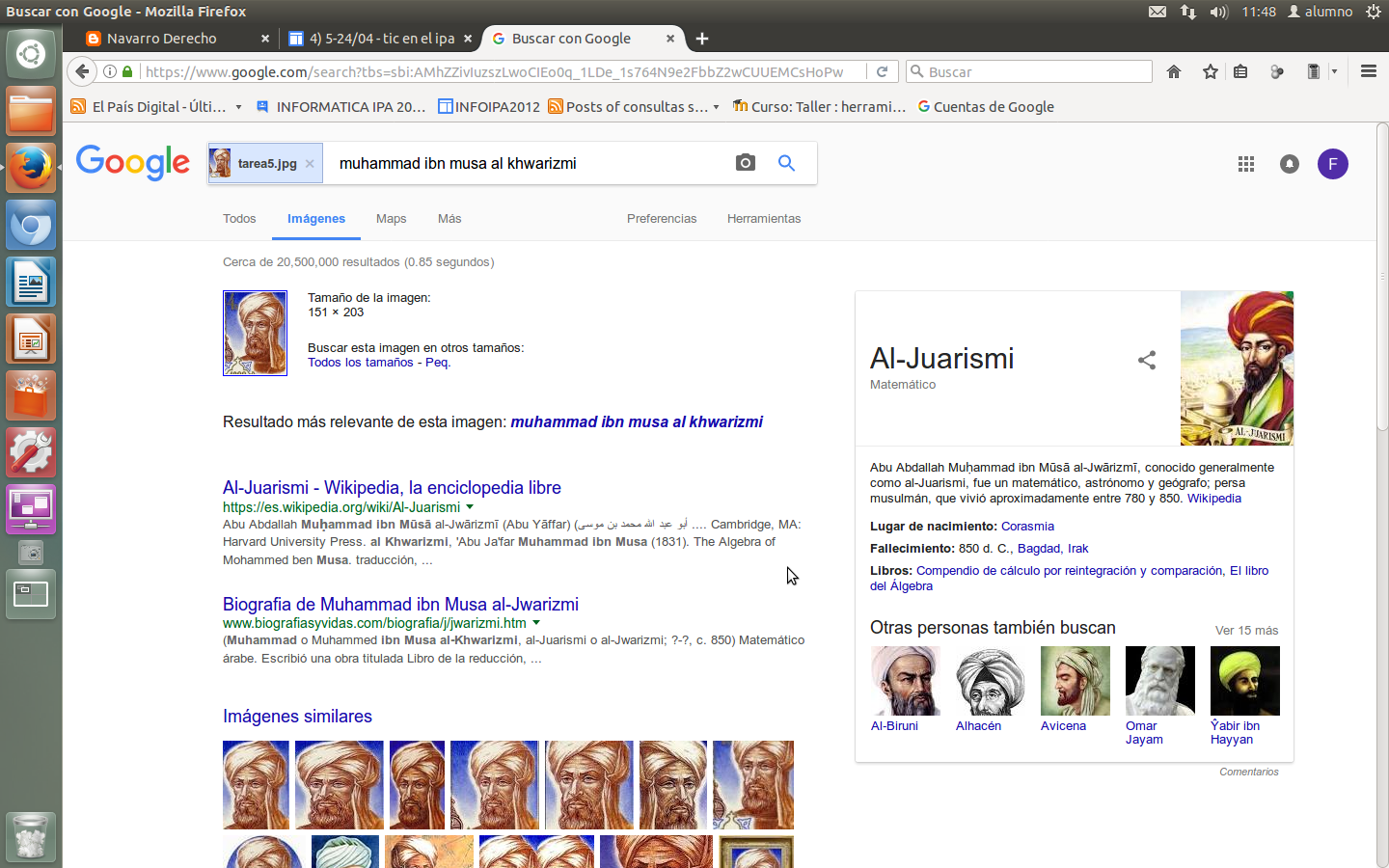Open the Más search menu
The height and width of the screenshot is (868, 1389).
click(449, 219)
